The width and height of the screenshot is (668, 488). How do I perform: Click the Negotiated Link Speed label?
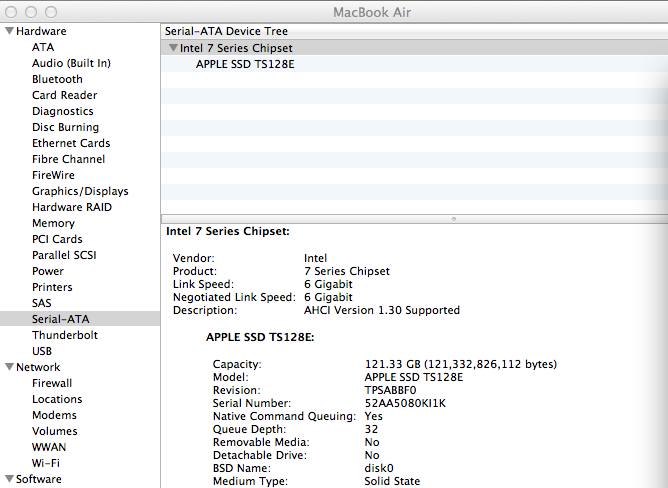click(234, 297)
